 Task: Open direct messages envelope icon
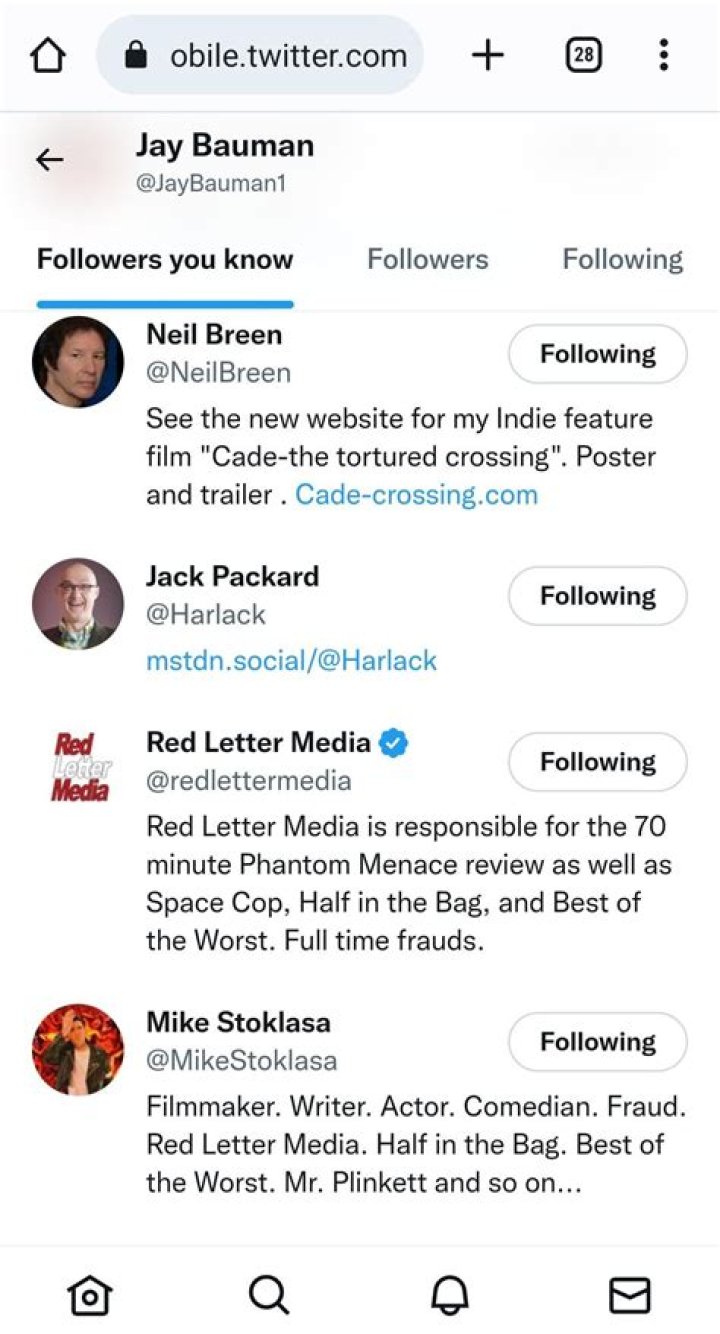(x=630, y=1295)
